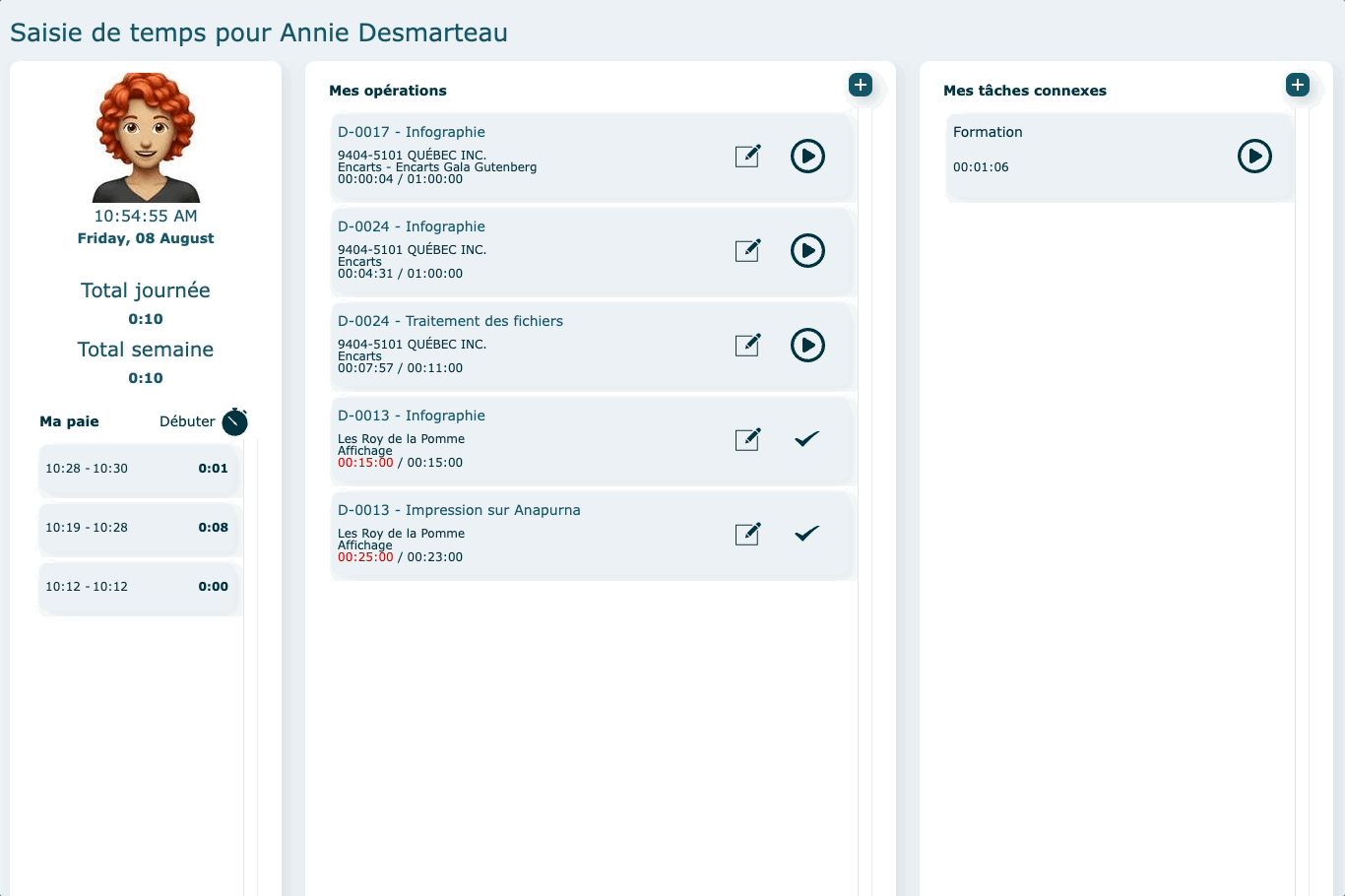The width and height of the screenshot is (1345, 896).
Task: Play the D-0024 Infographie operation
Action: coord(807,250)
